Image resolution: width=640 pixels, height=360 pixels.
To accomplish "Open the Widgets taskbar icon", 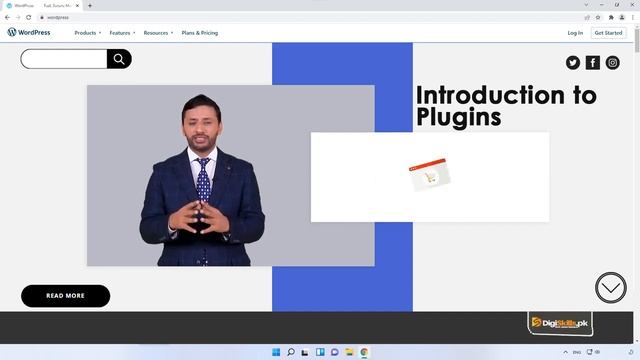I will (320, 352).
